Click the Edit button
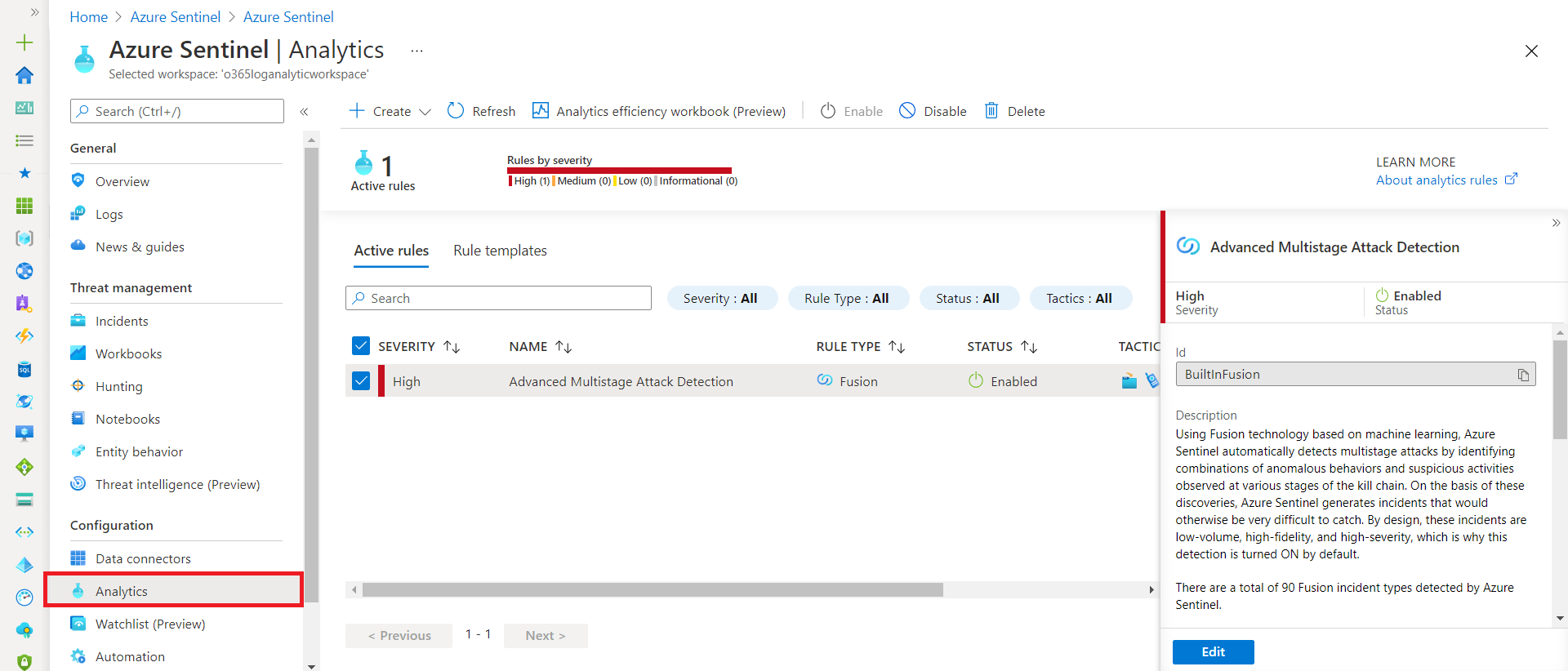The height and width of the screenshot is (671, 1568). coord(1213,651)
